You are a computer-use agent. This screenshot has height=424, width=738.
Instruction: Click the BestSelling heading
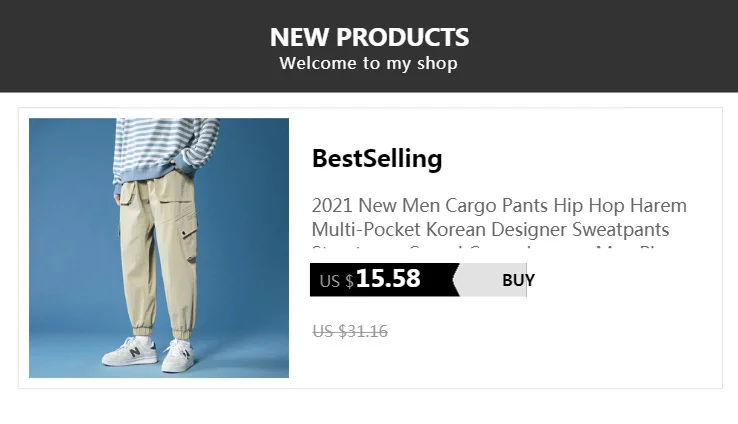coord(376,159)
